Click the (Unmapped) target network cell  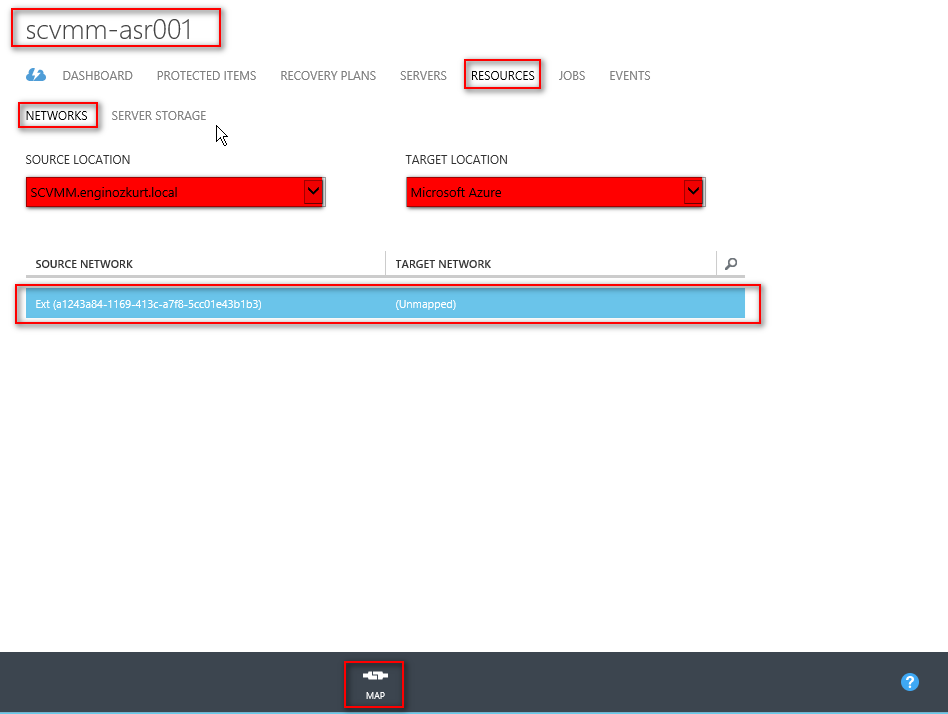[426, 304]
